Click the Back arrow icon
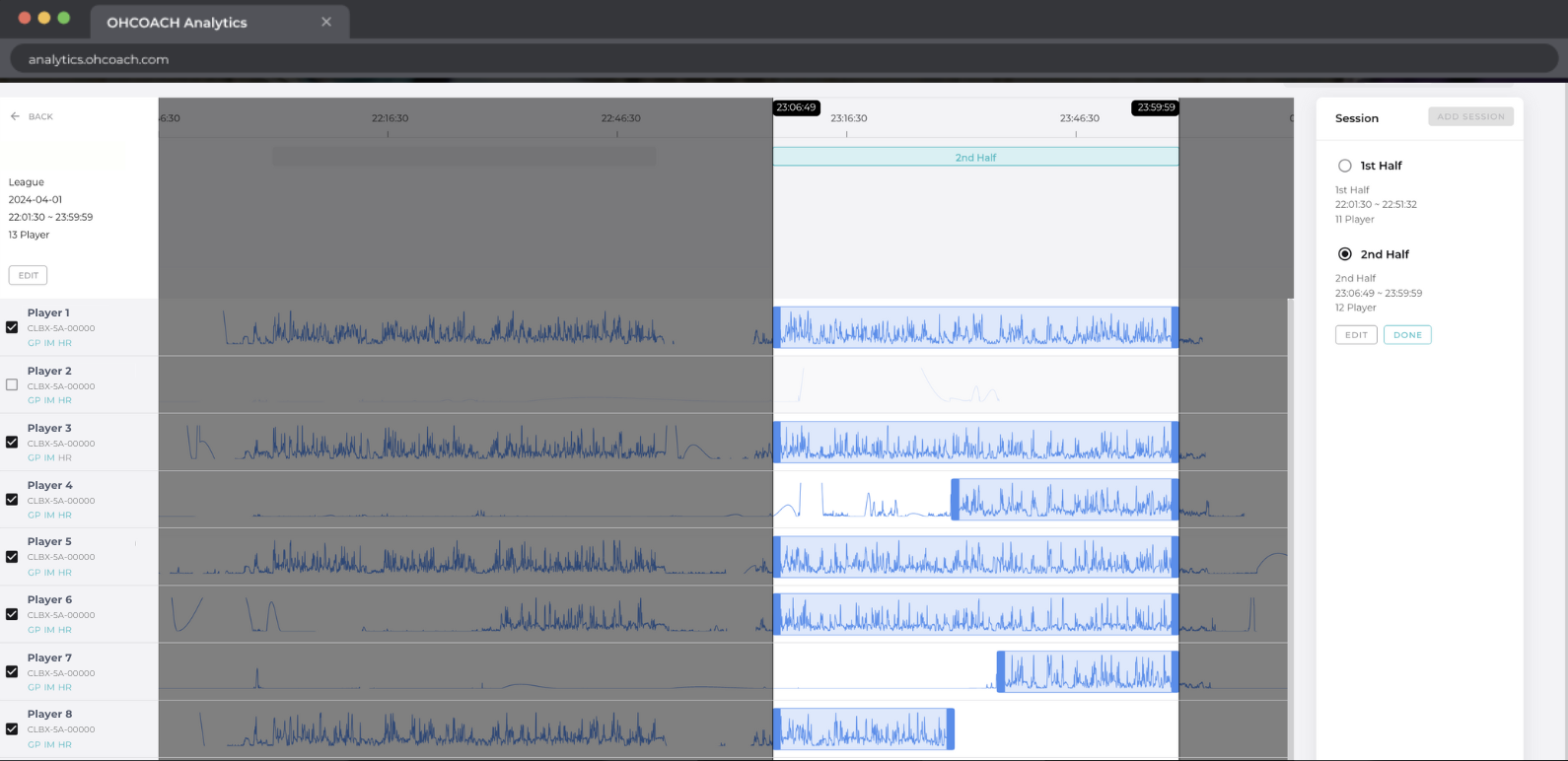The height and width of the screenshot is (761, 1568). [15, 116]
